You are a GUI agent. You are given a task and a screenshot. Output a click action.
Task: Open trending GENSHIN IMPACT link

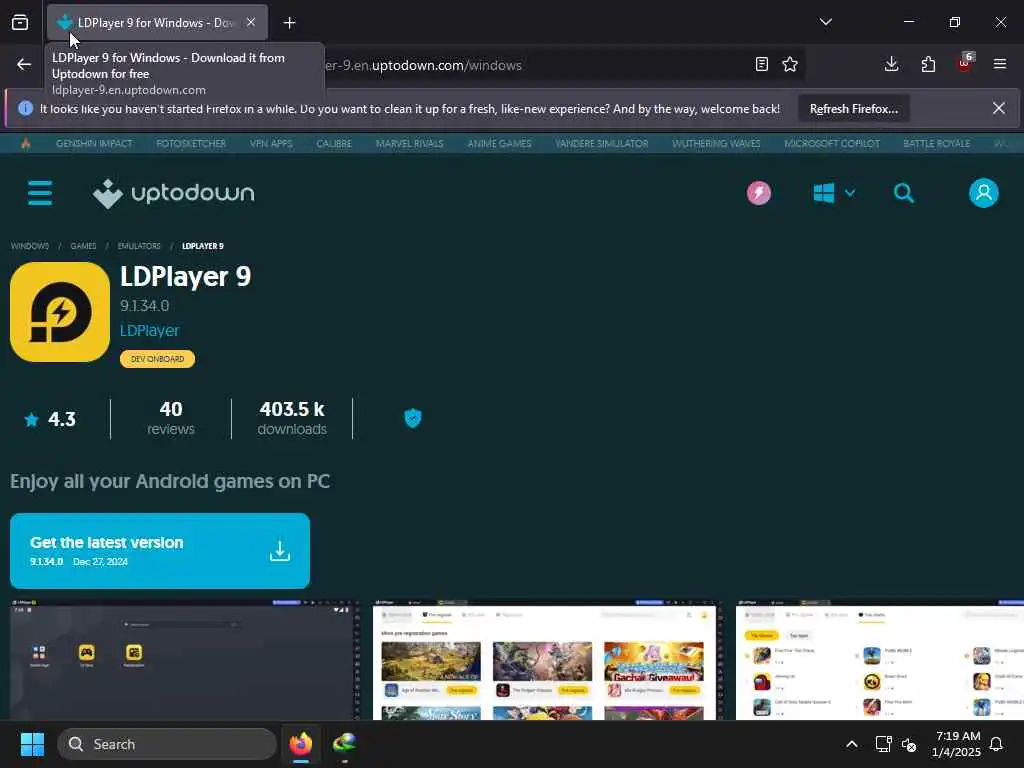(x=94, y=144)
